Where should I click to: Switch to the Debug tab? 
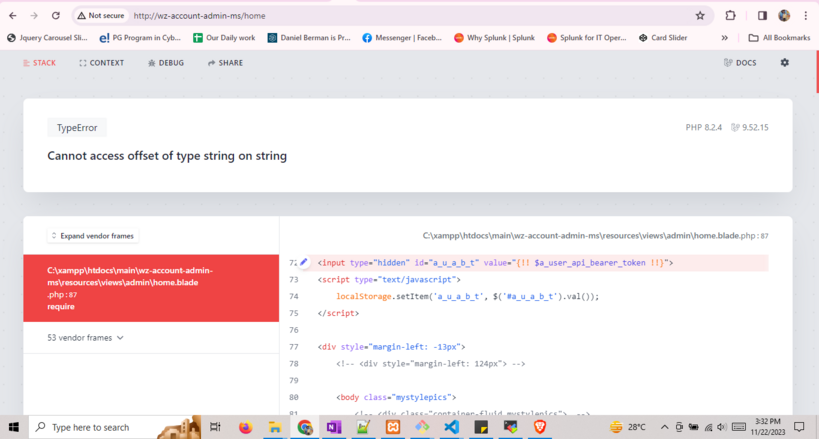pos(165,63)
